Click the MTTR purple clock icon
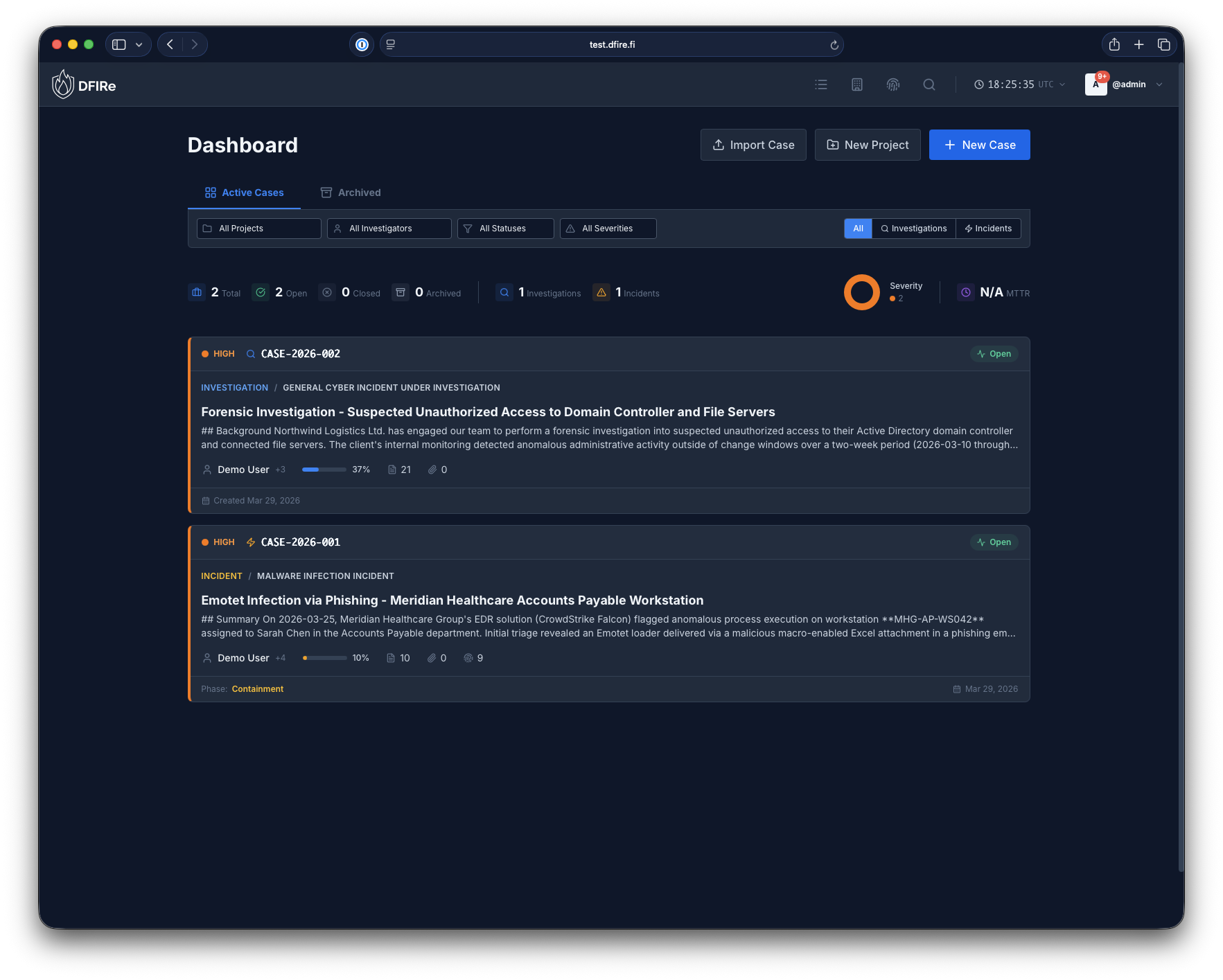Image resolution: width=1223 pixels, height=980 pixels. (x=966, y=292)
